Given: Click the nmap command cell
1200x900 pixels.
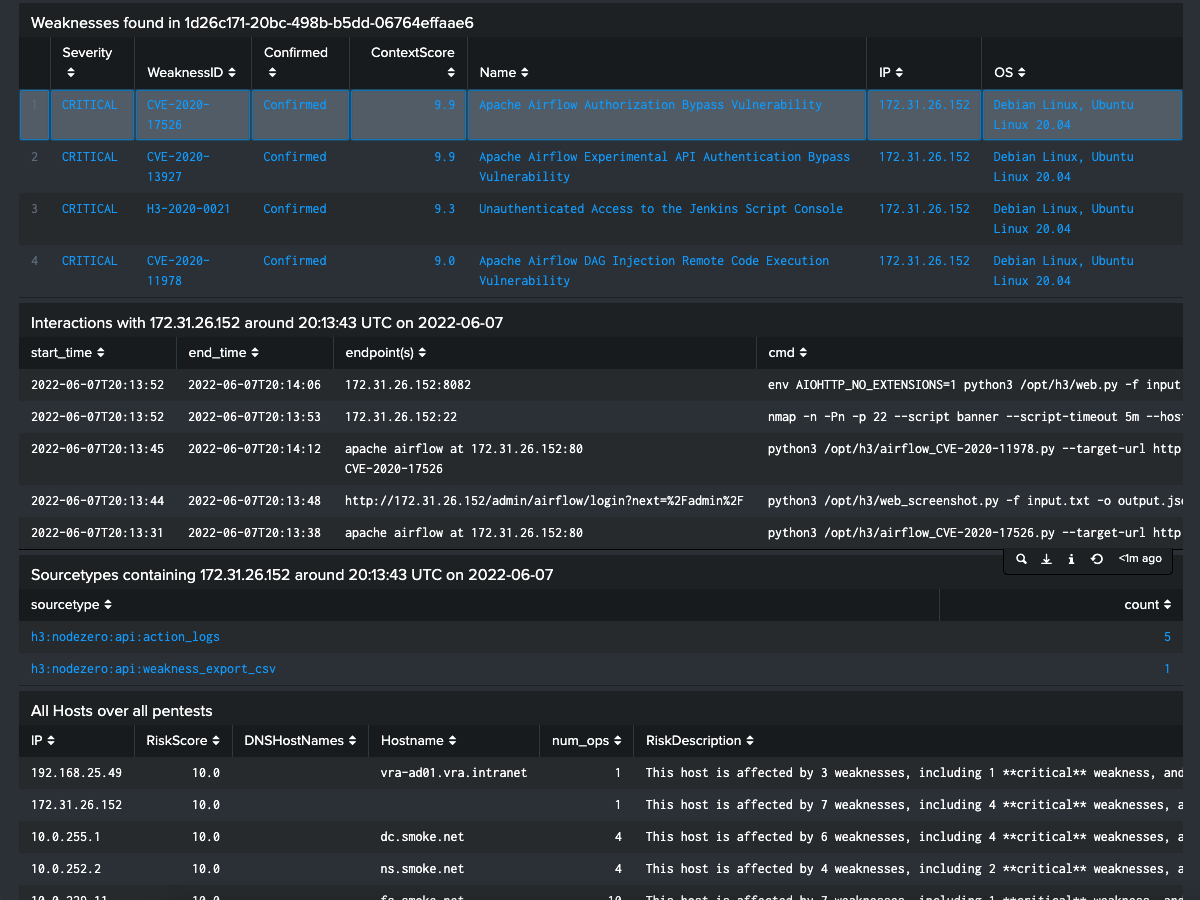Looking at the screenshot, I should tap(975, 417).
